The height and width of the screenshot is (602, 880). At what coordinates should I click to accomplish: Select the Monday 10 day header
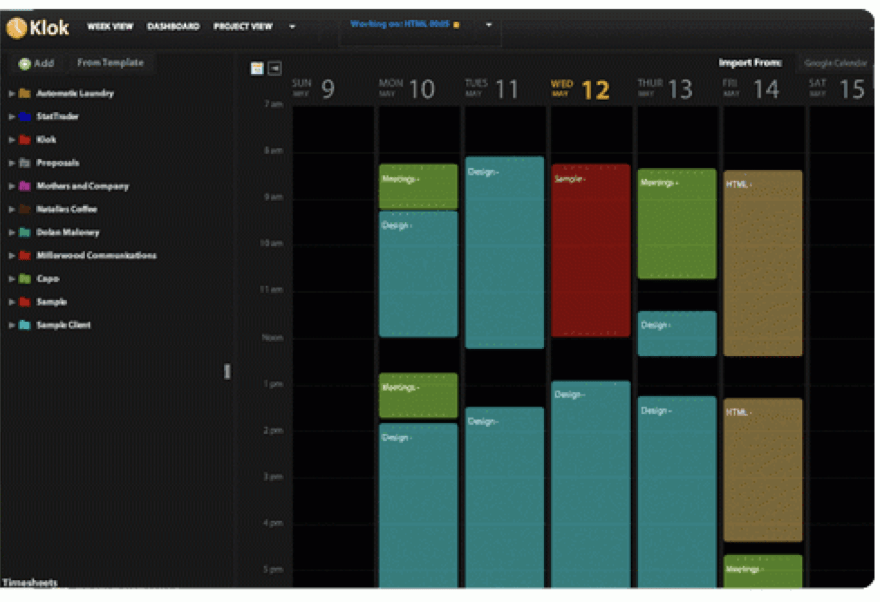click(406, 89)
